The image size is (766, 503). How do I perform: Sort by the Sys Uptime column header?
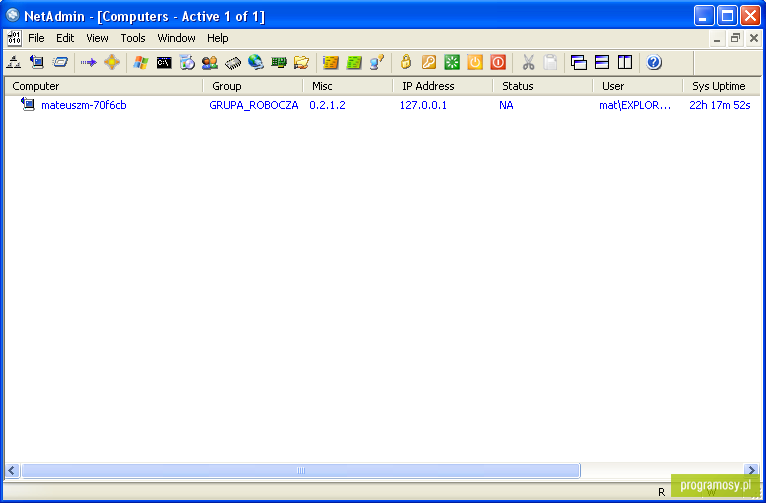tap(722, 86)
